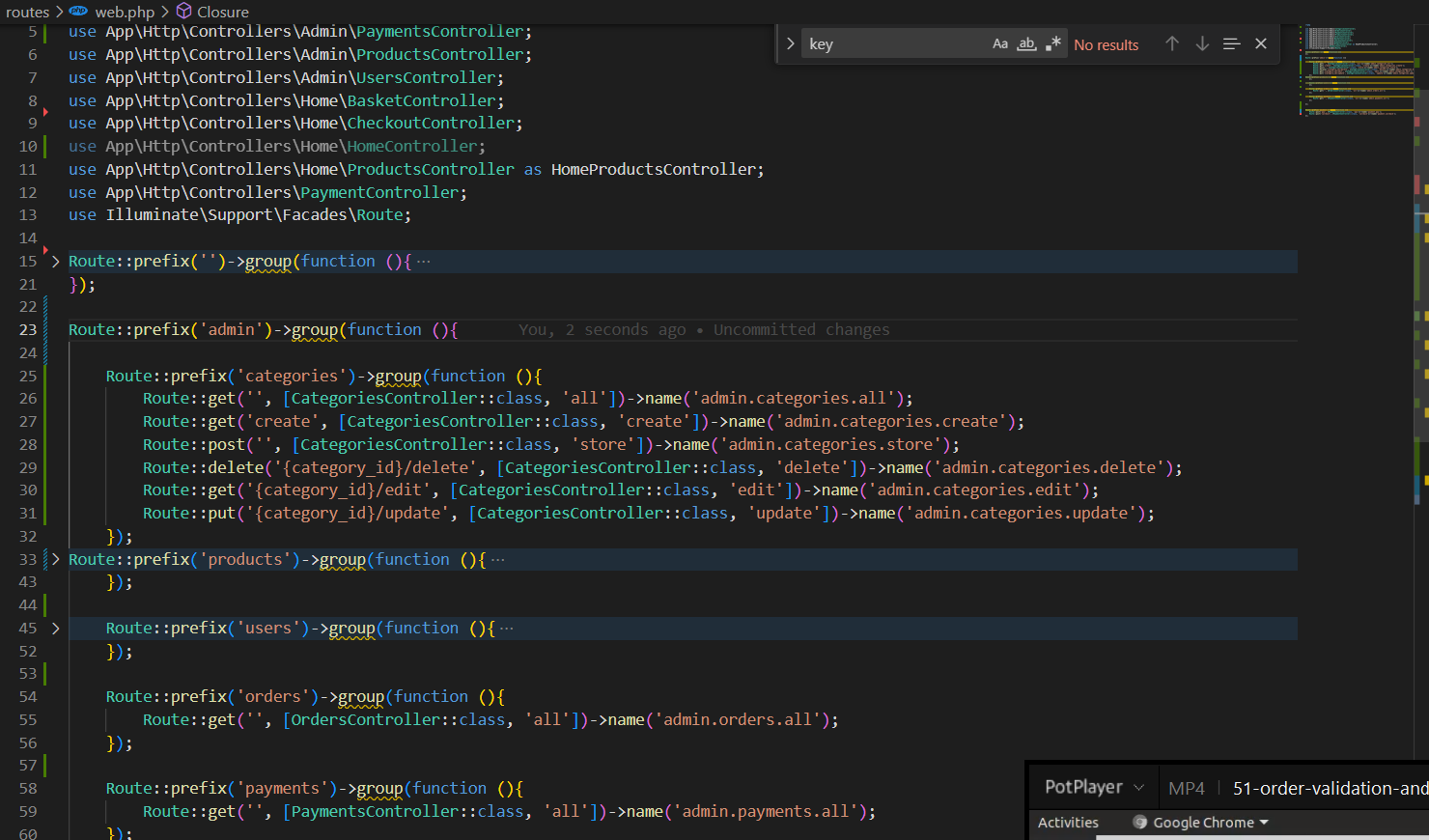Click the MP4 label in PotPlayer
Screen dimensions: 1429x840
click(x=1187, y=789)
